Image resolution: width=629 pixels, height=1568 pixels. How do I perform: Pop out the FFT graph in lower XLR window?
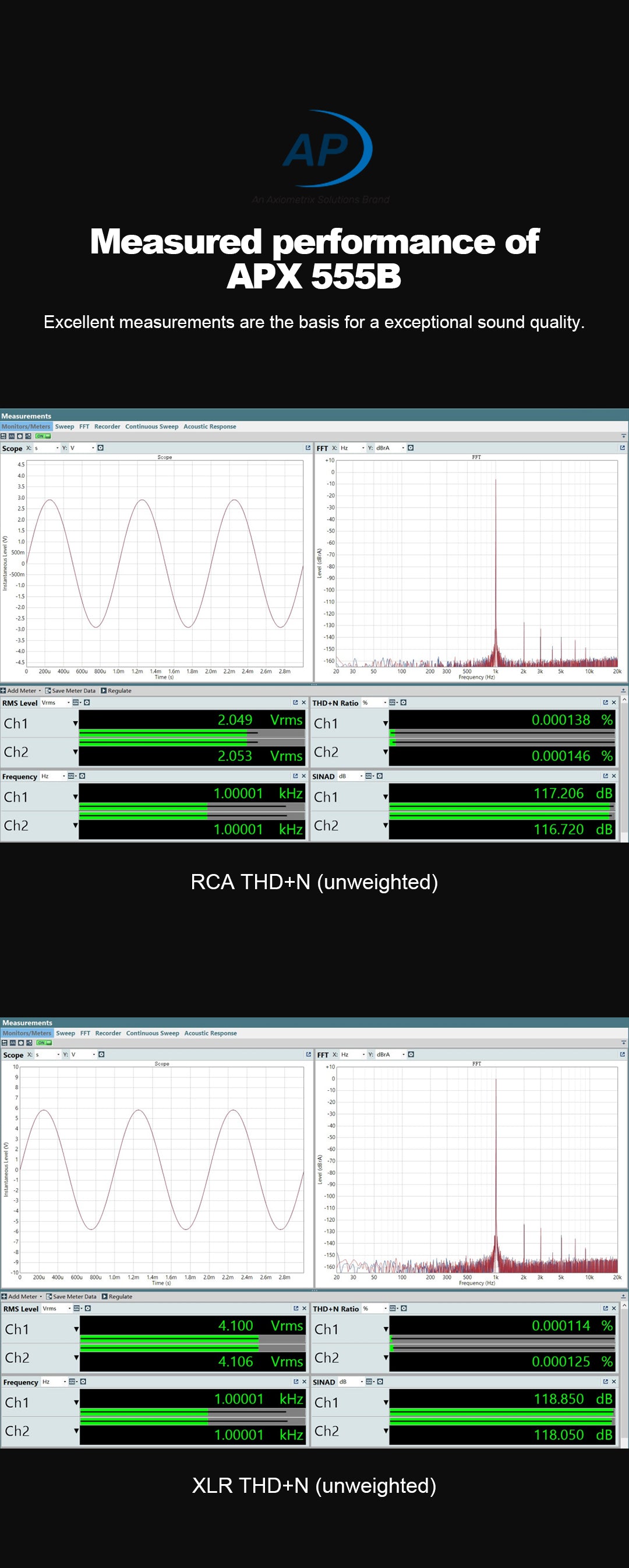coord(623,1054)
